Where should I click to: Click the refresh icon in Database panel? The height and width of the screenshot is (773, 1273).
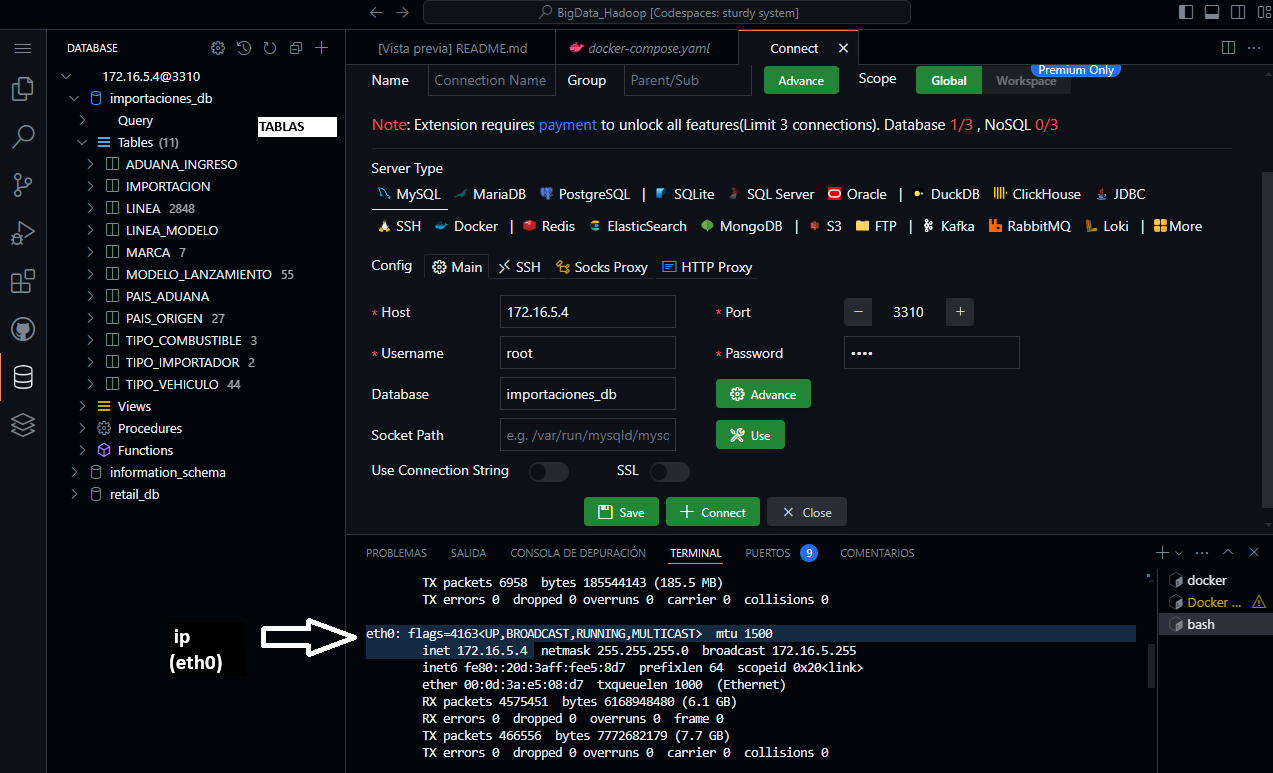(270, 48)
